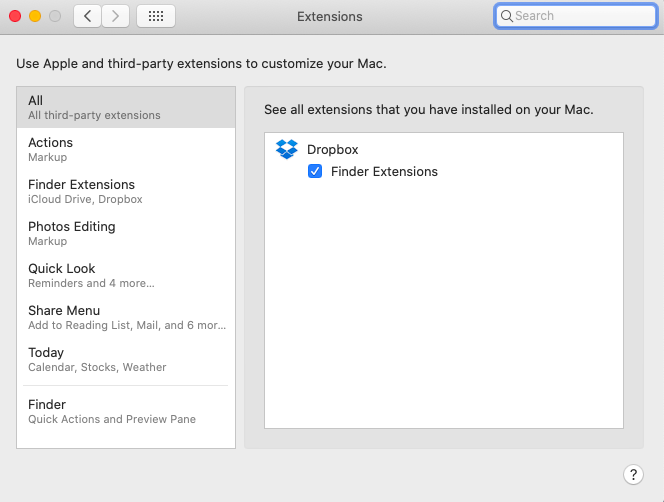This screenshot has width=664, height=502.
Task: Choose the Quick Look category
Action: coord(125,275)
